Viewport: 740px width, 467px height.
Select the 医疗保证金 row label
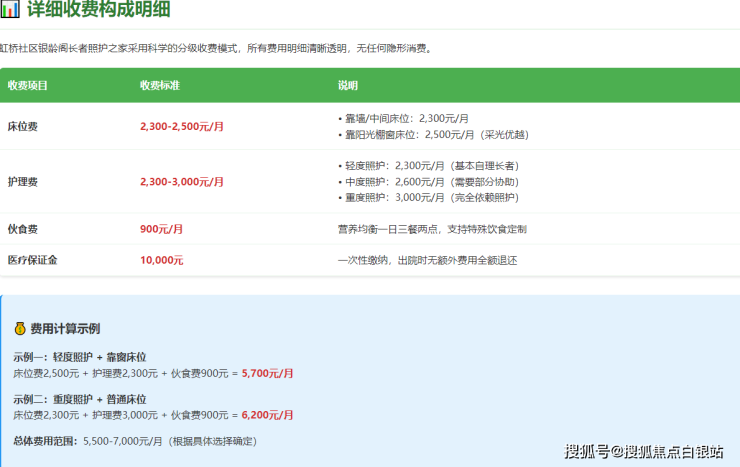tap(32, 260)
